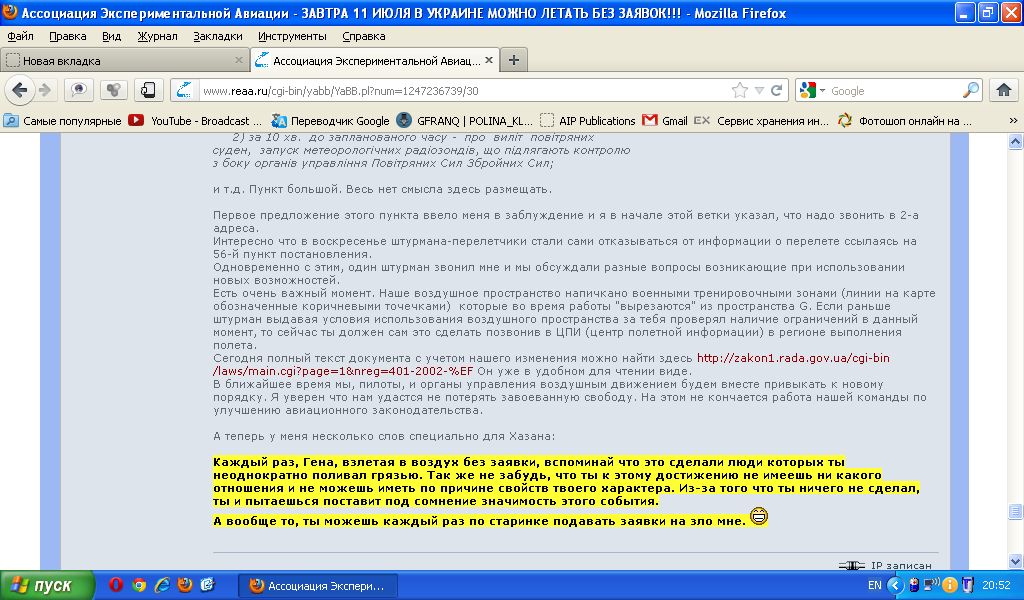This screenshot has width=1024, height=600.
Task: Click the Windows 'пуск' Start button
Action: point(47,585)
